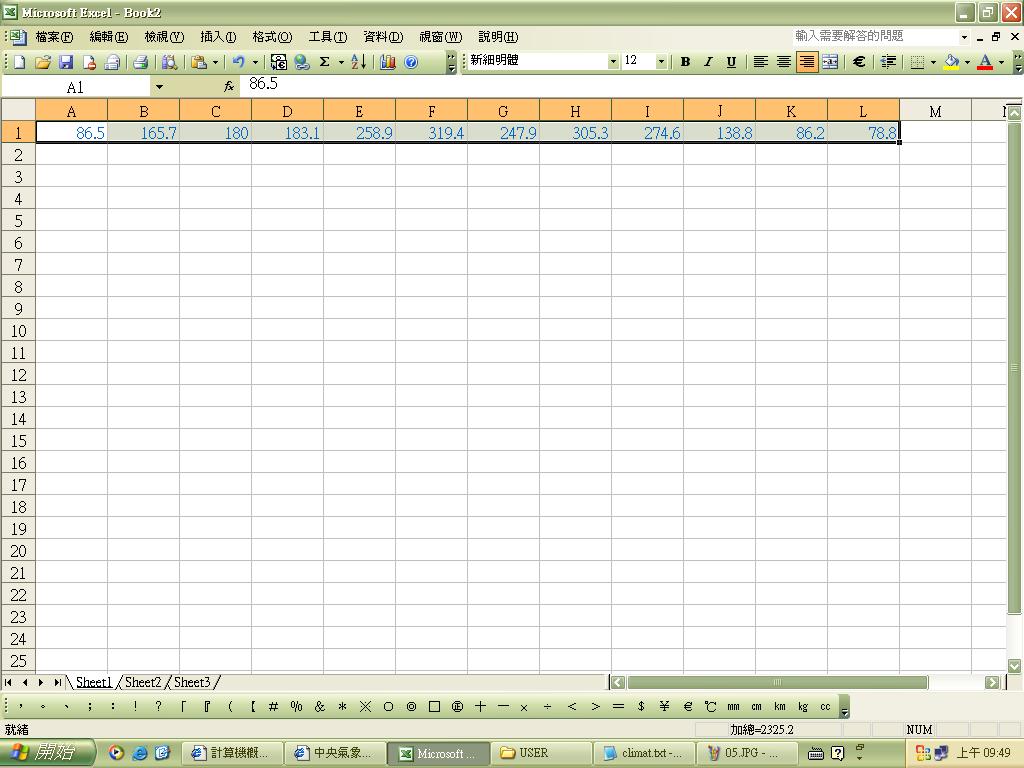This screenshot has width=1024, height=768.
Task: Open the 格式(O) menu
Action: click(272, 37)
